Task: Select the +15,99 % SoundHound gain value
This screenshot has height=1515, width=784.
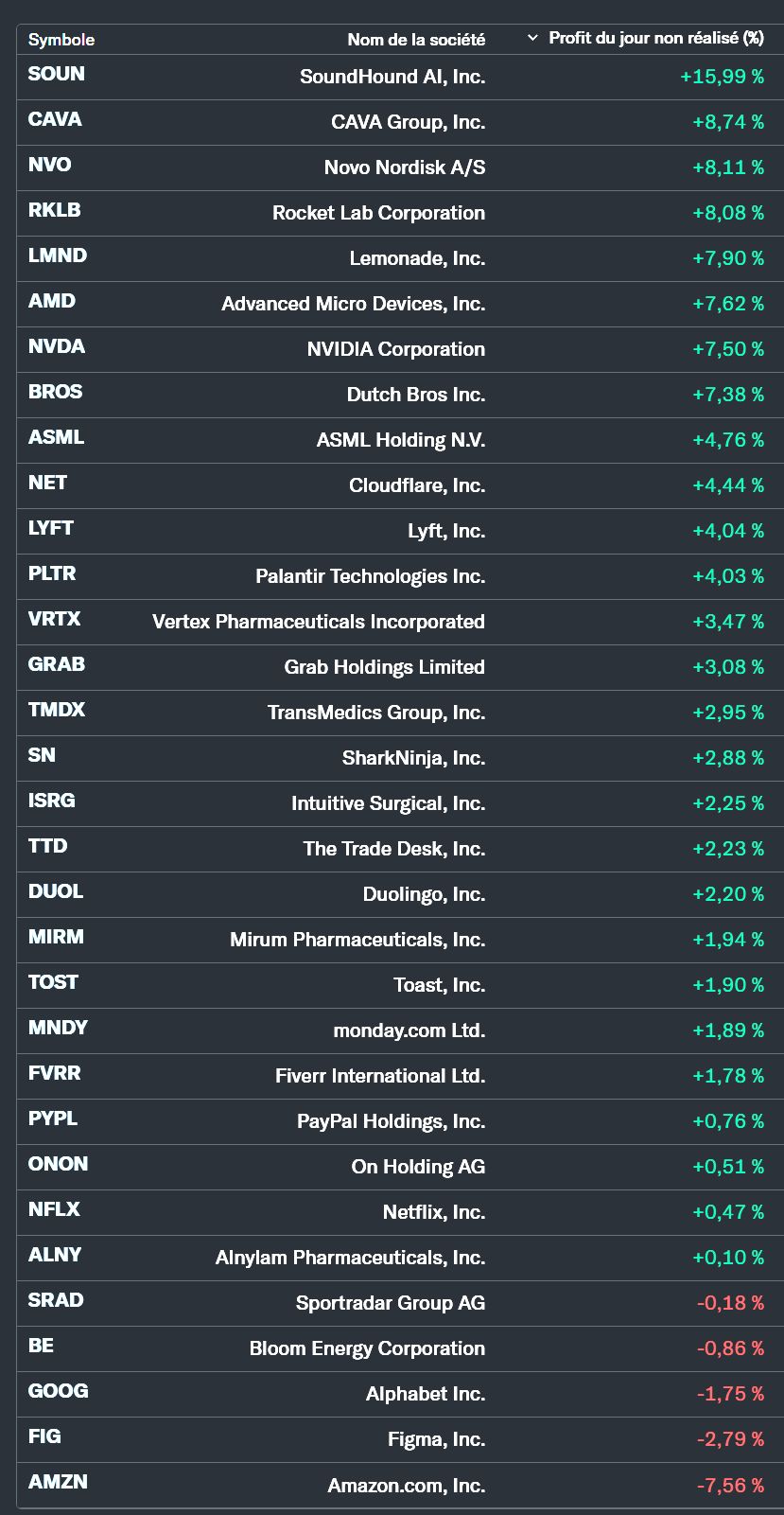Action: (722, 77)
